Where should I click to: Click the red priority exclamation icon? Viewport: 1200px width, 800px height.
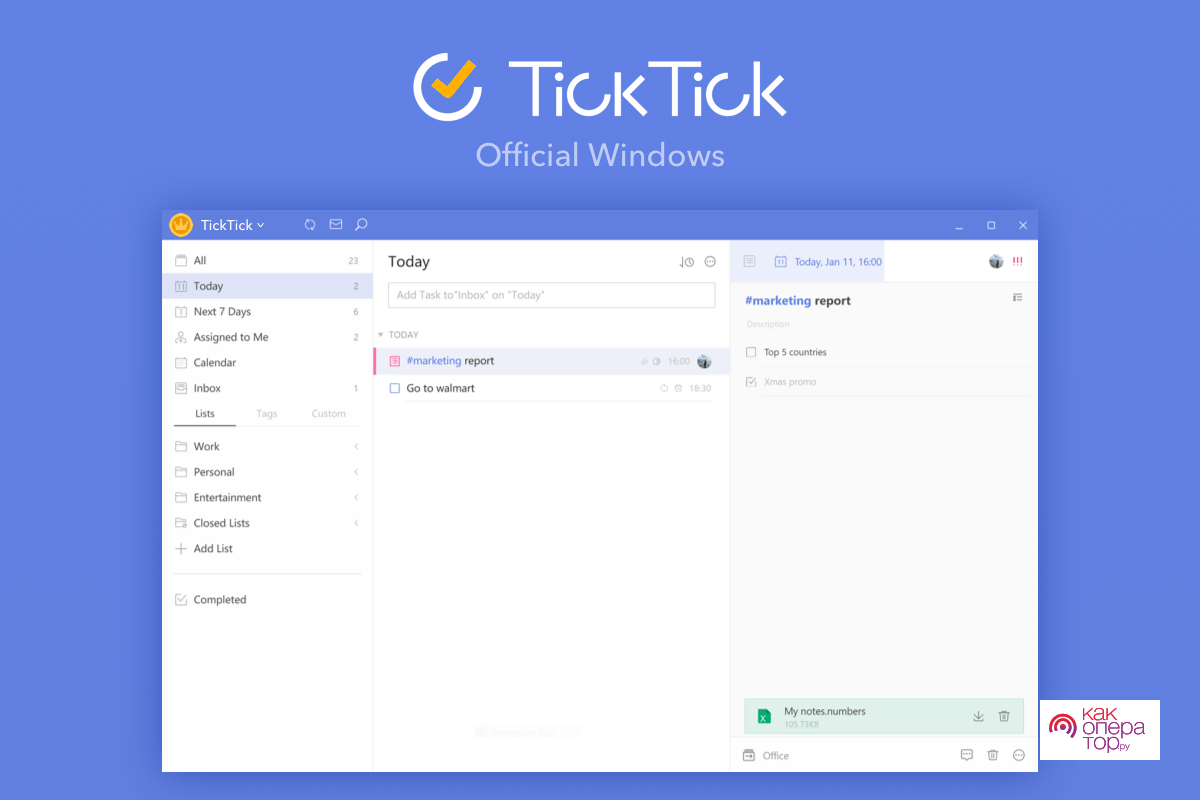point(1018,262)
